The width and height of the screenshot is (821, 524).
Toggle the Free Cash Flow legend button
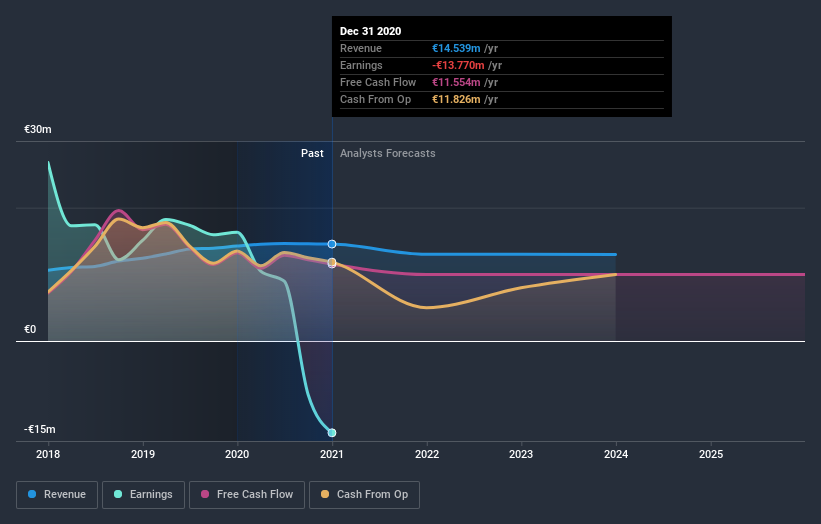tap(247, 495)
